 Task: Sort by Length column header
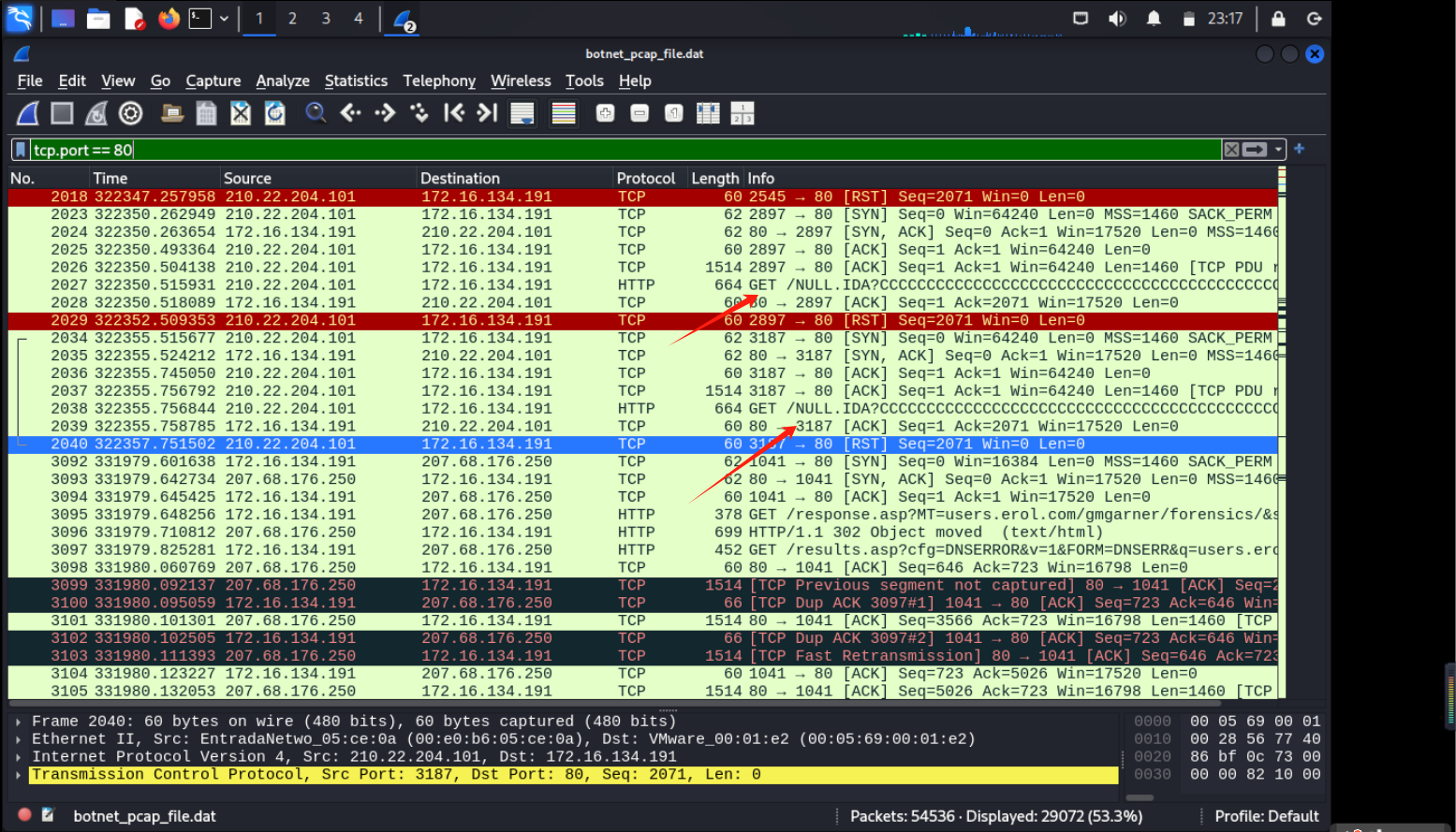point(714,178)
